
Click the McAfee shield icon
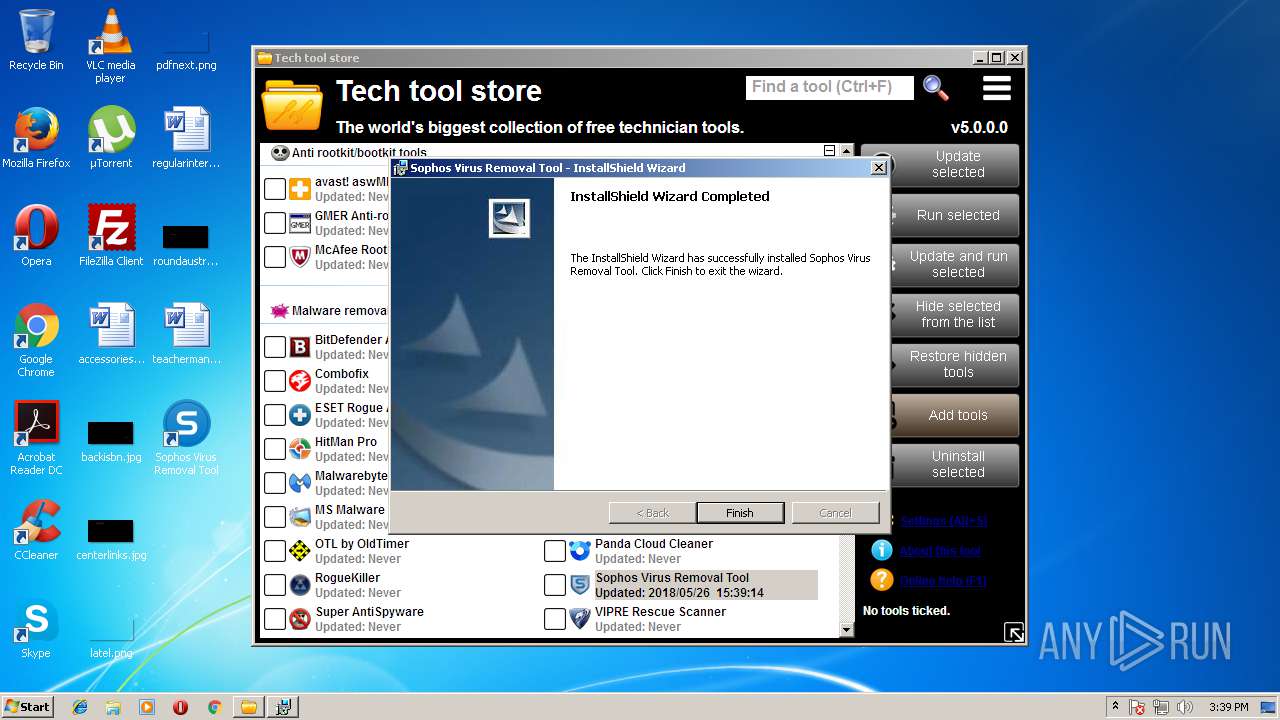coord(299,257)
